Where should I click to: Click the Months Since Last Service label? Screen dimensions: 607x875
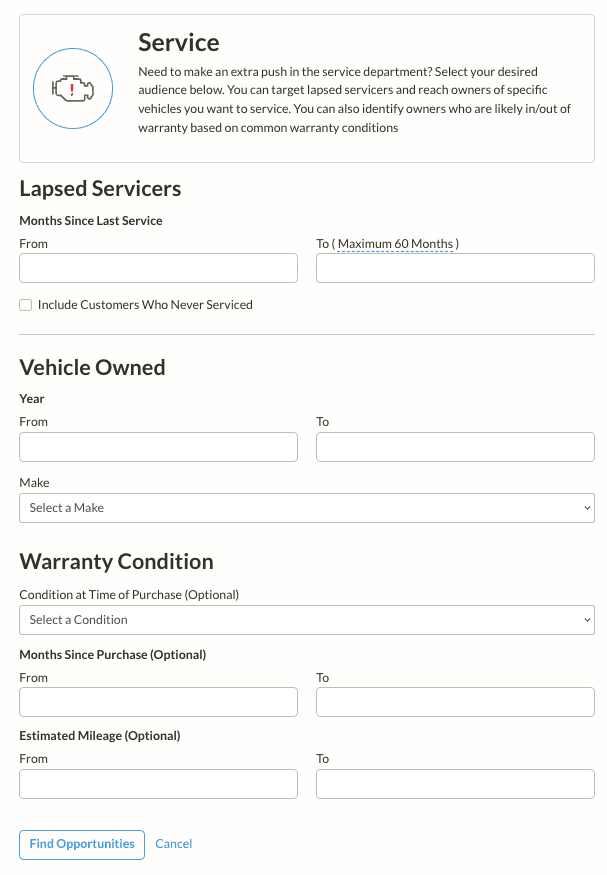[x=91, y=220]
